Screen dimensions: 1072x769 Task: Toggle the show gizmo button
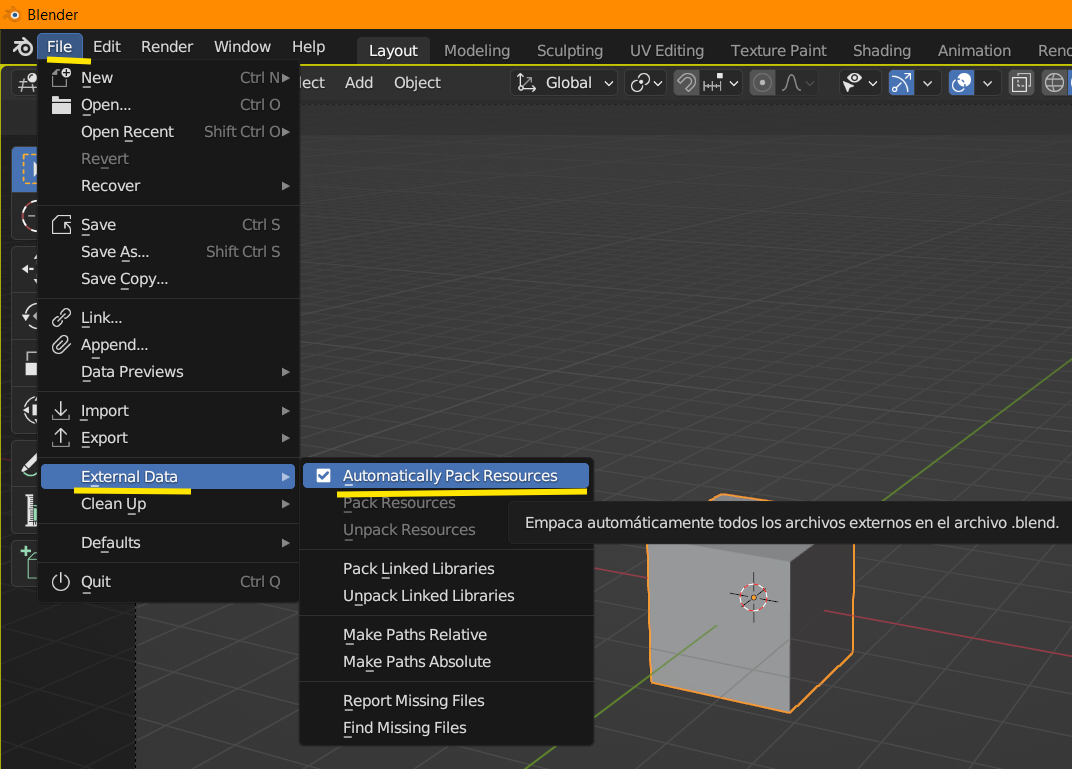click(901, 83)
